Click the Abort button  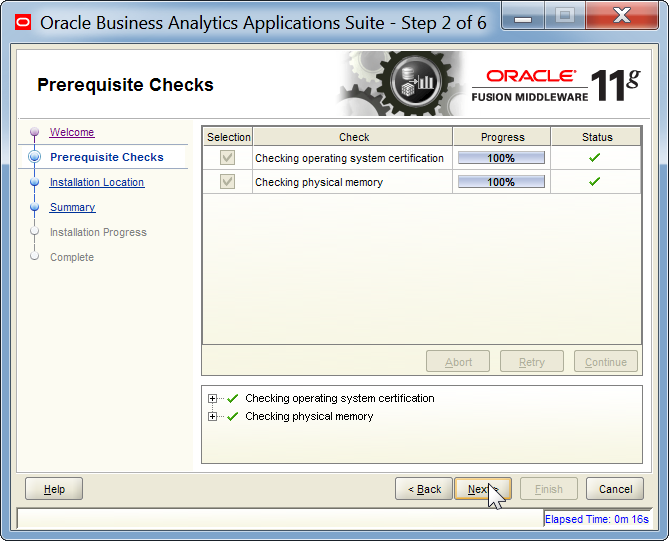coord(458,362)
